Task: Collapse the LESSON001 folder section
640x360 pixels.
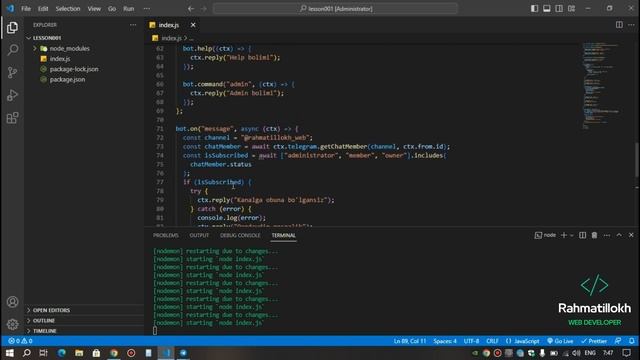Action: 84,38
